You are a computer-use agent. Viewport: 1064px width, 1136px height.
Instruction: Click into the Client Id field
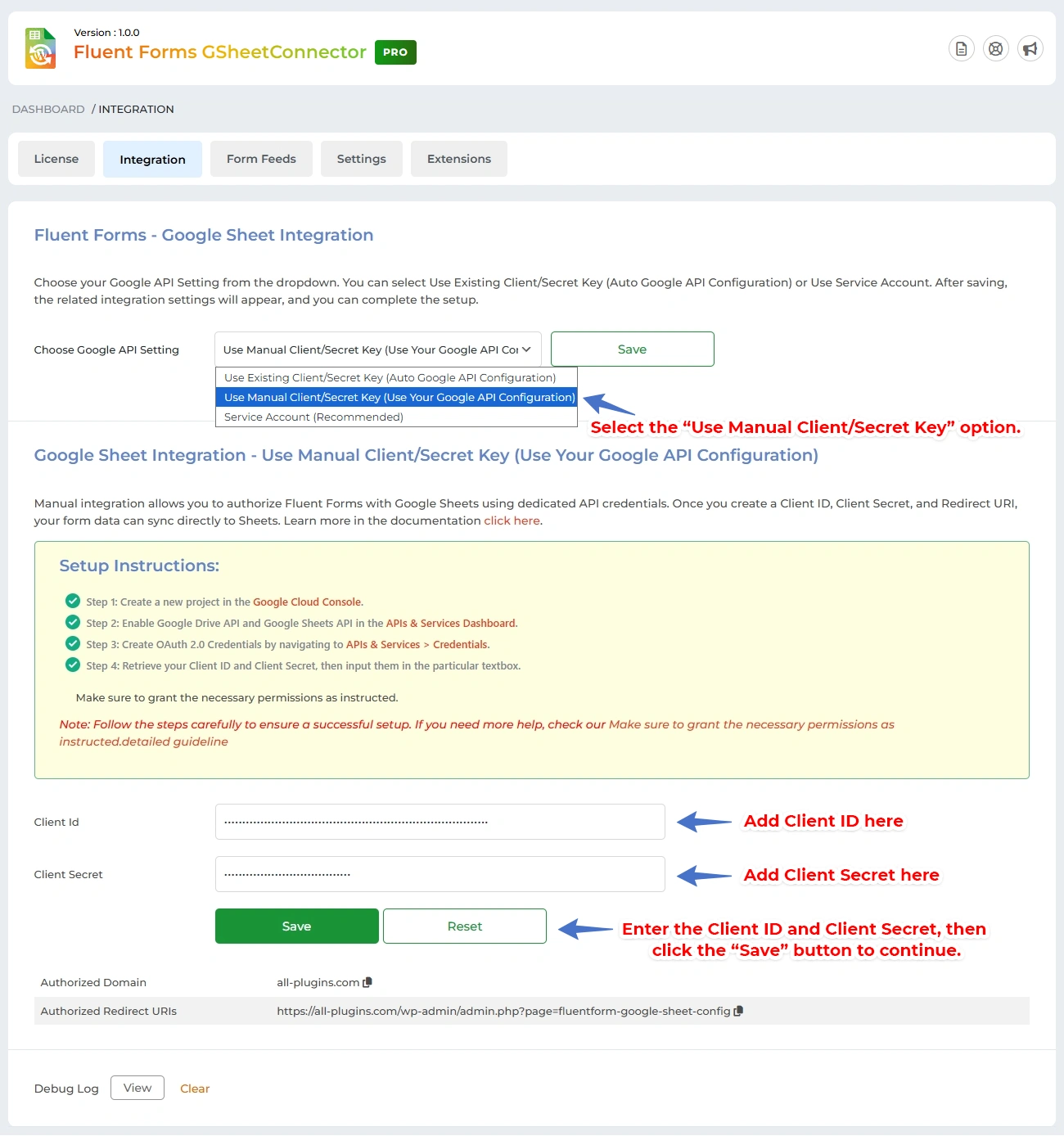tap(440, 822)
